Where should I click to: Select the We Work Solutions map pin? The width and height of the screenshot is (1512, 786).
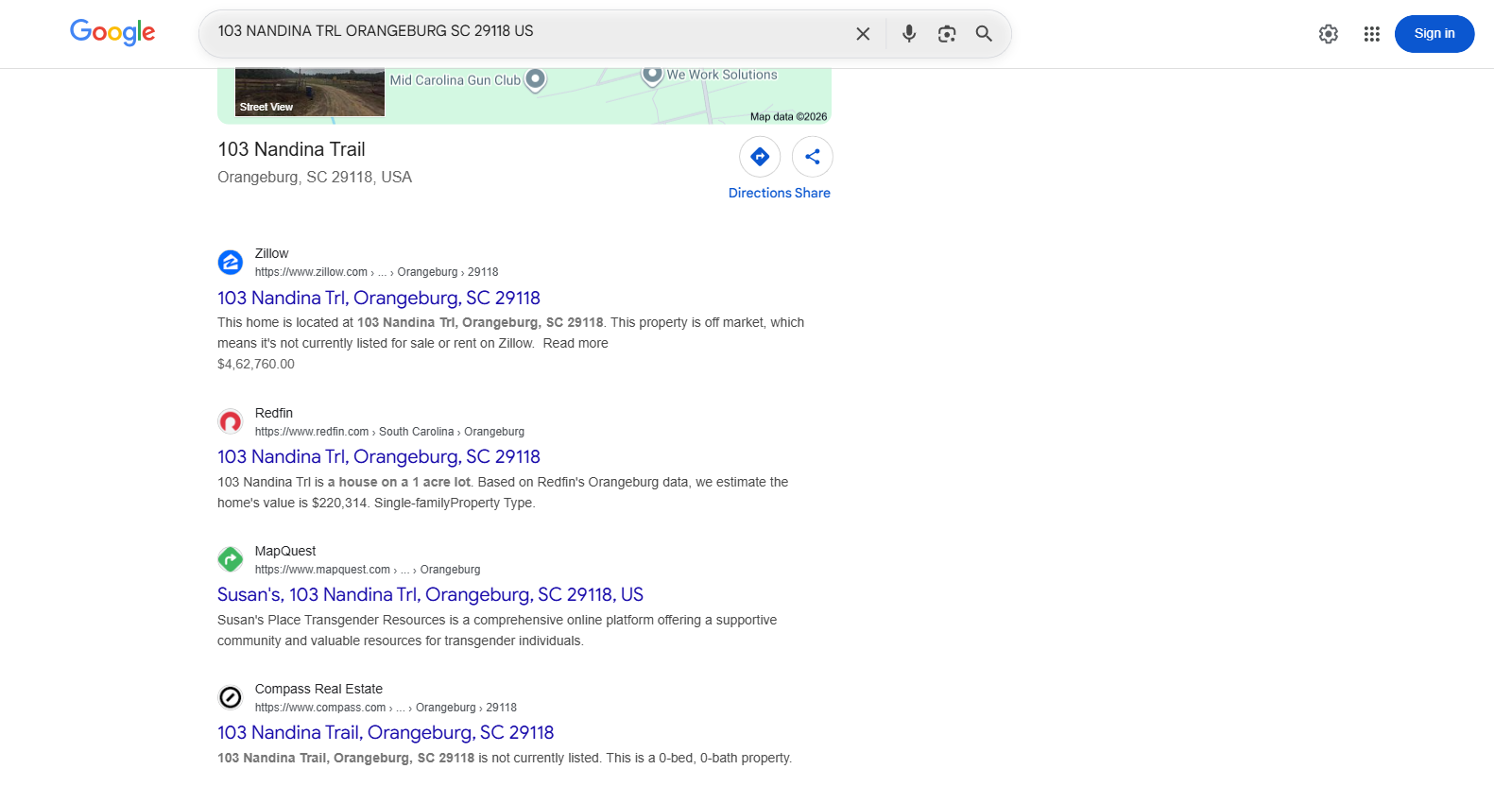pyautogui.click(x=652, y=75)
